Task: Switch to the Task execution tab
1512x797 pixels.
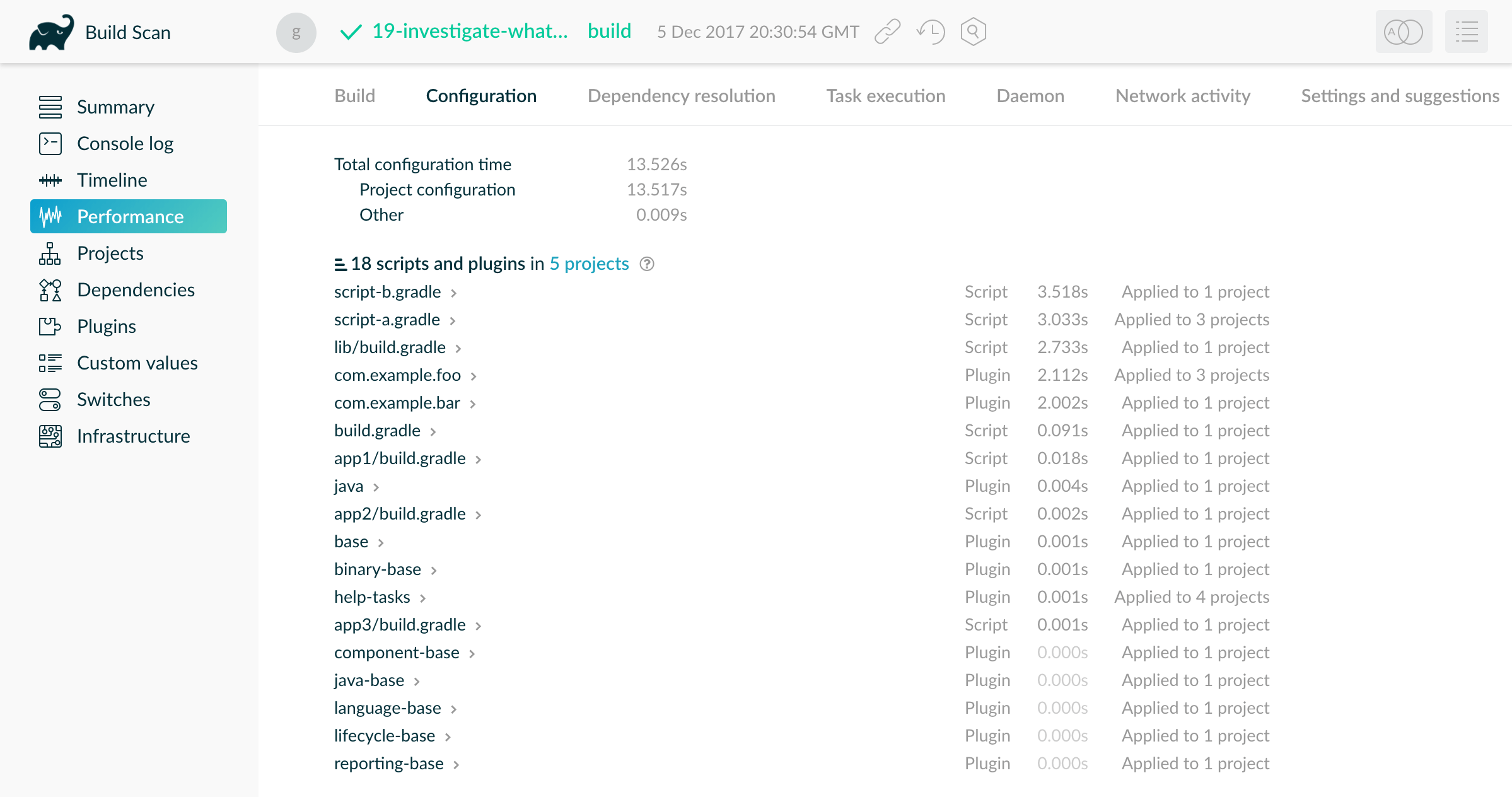Action: coord(885,95)
